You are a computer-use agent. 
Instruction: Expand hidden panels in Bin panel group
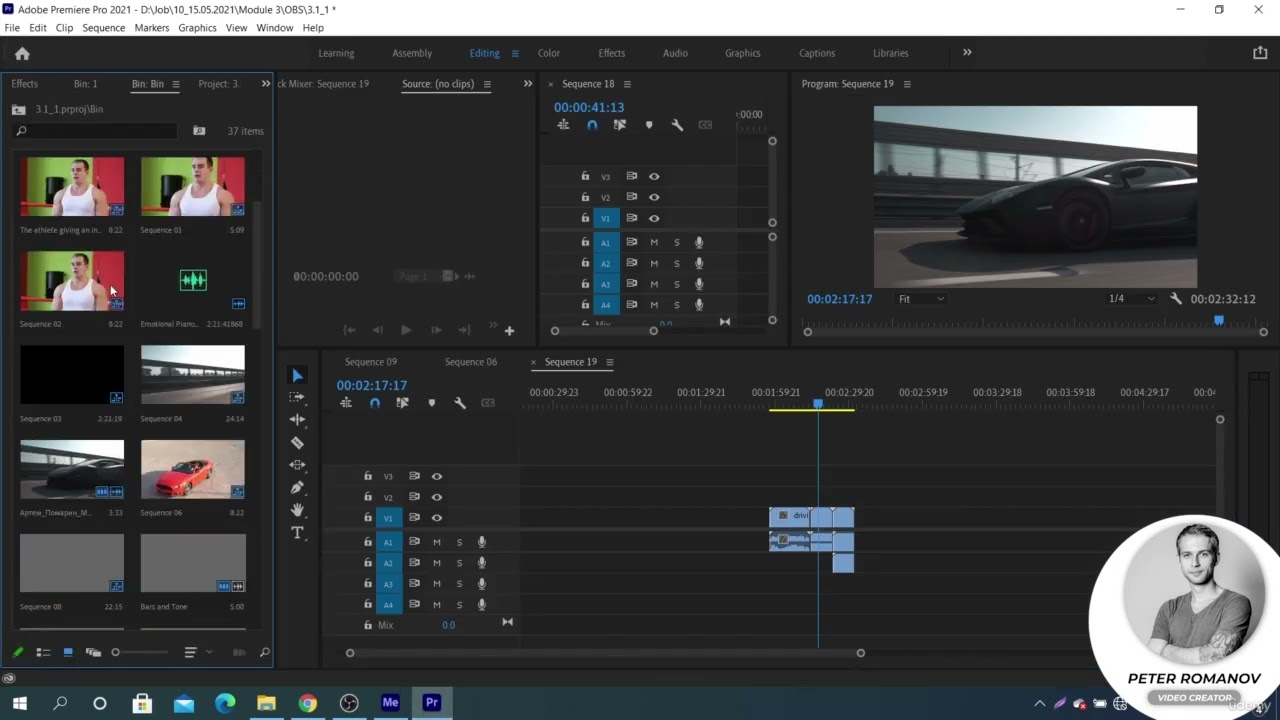[266, 84]
